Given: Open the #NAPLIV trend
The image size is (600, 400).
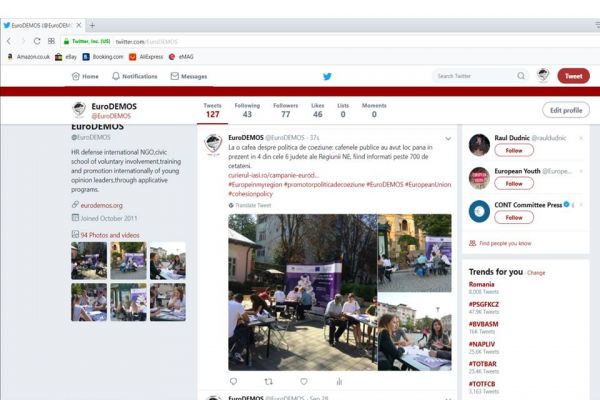Looking at the screenshot, I should click(x=482, y=344).
